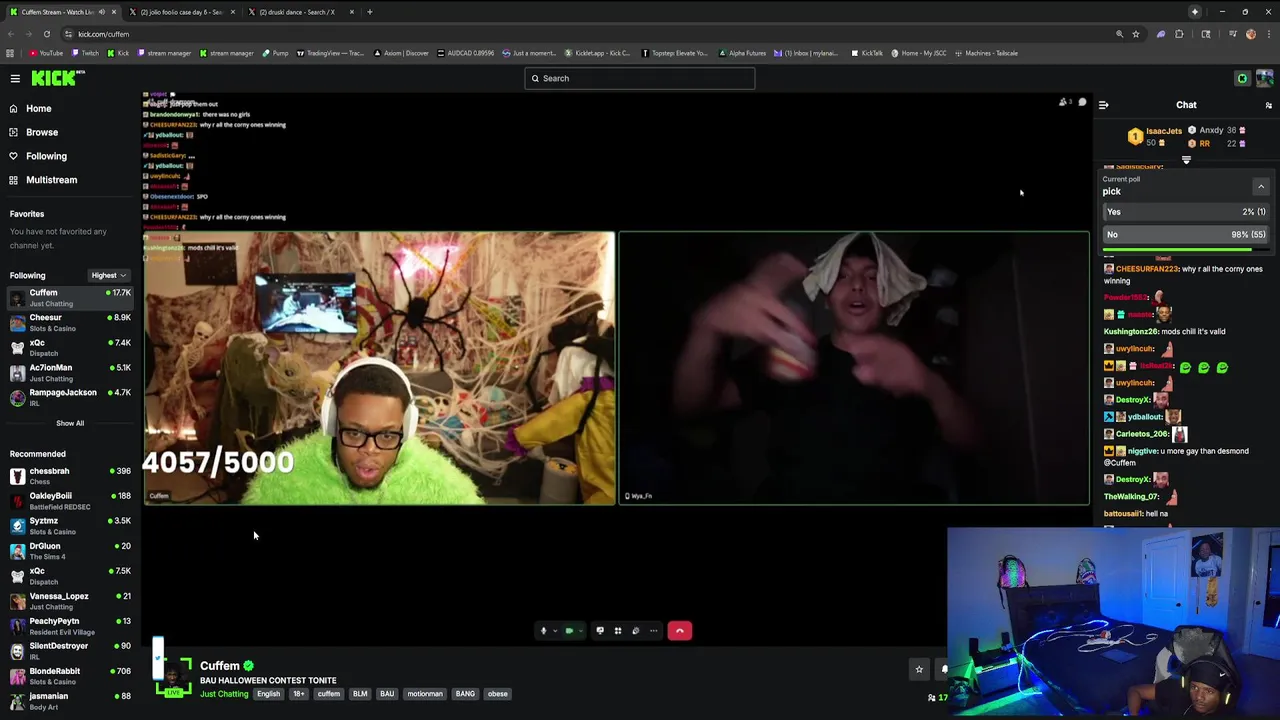1280x720 pixels.
Task: Vote Yes in the poll
Action: point(1186,212)
